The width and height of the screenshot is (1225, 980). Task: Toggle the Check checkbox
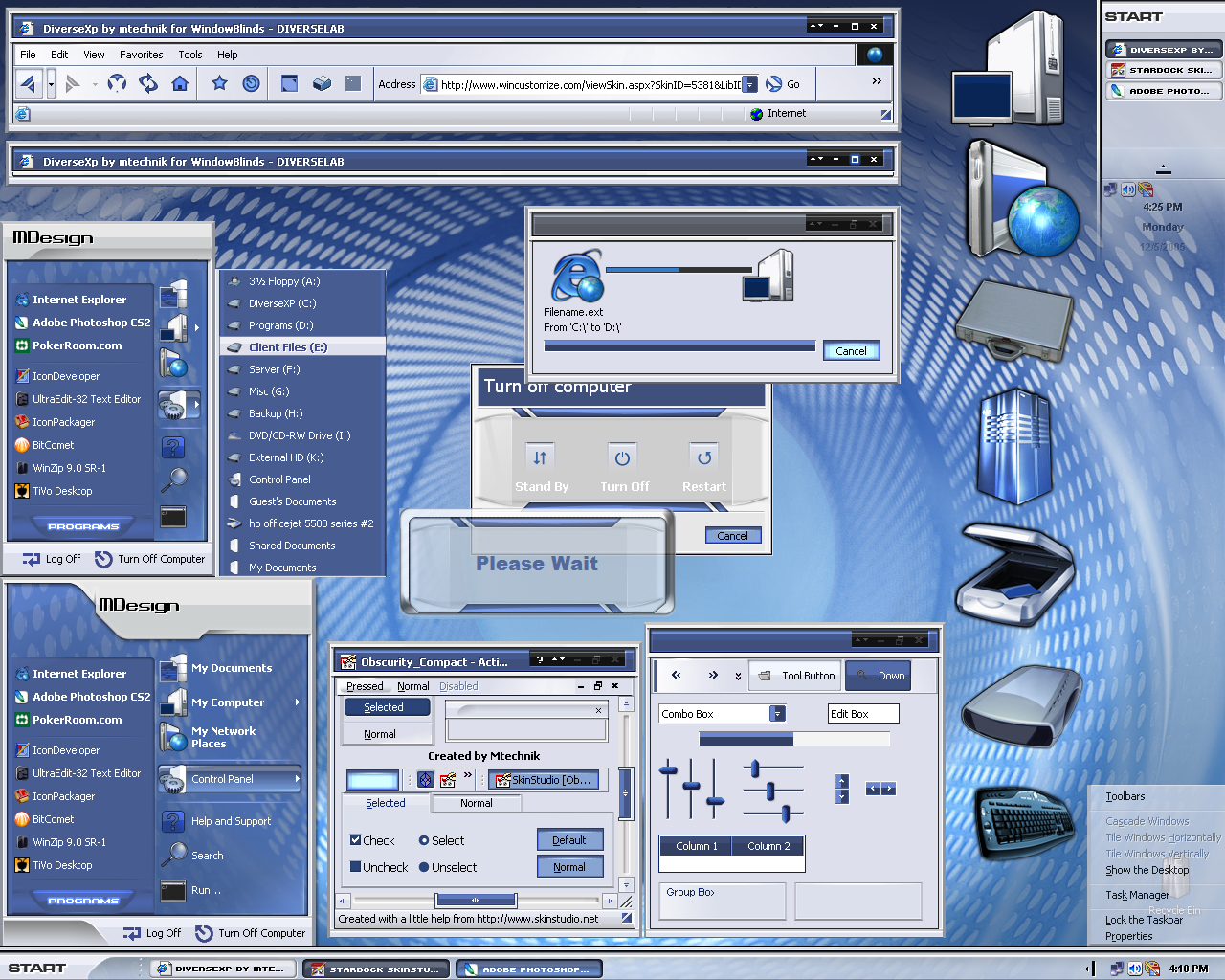click(x=355, y=840)
